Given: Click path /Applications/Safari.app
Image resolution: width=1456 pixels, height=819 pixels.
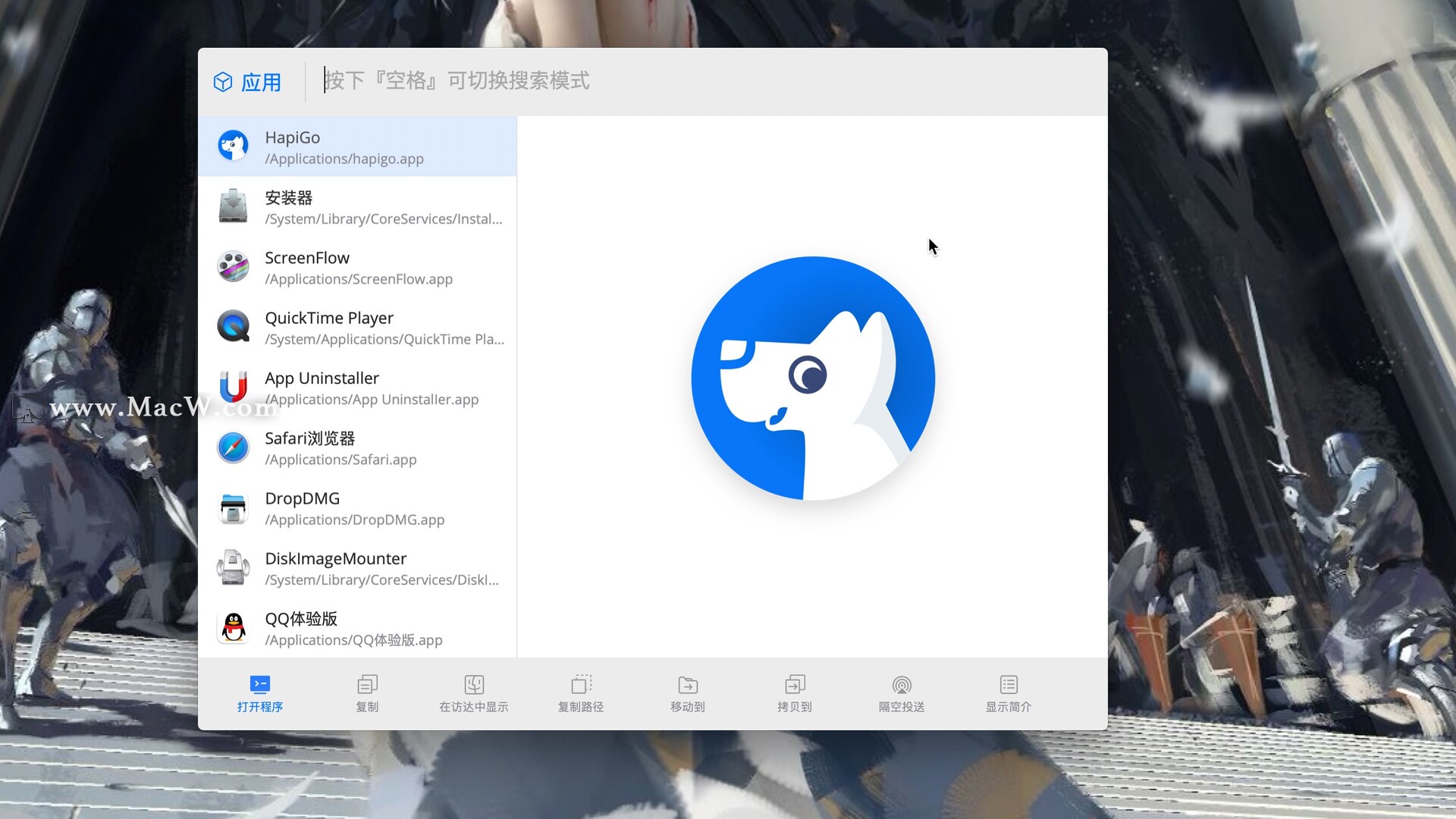Looking at the screenshot, I should (x=340, y=460).
